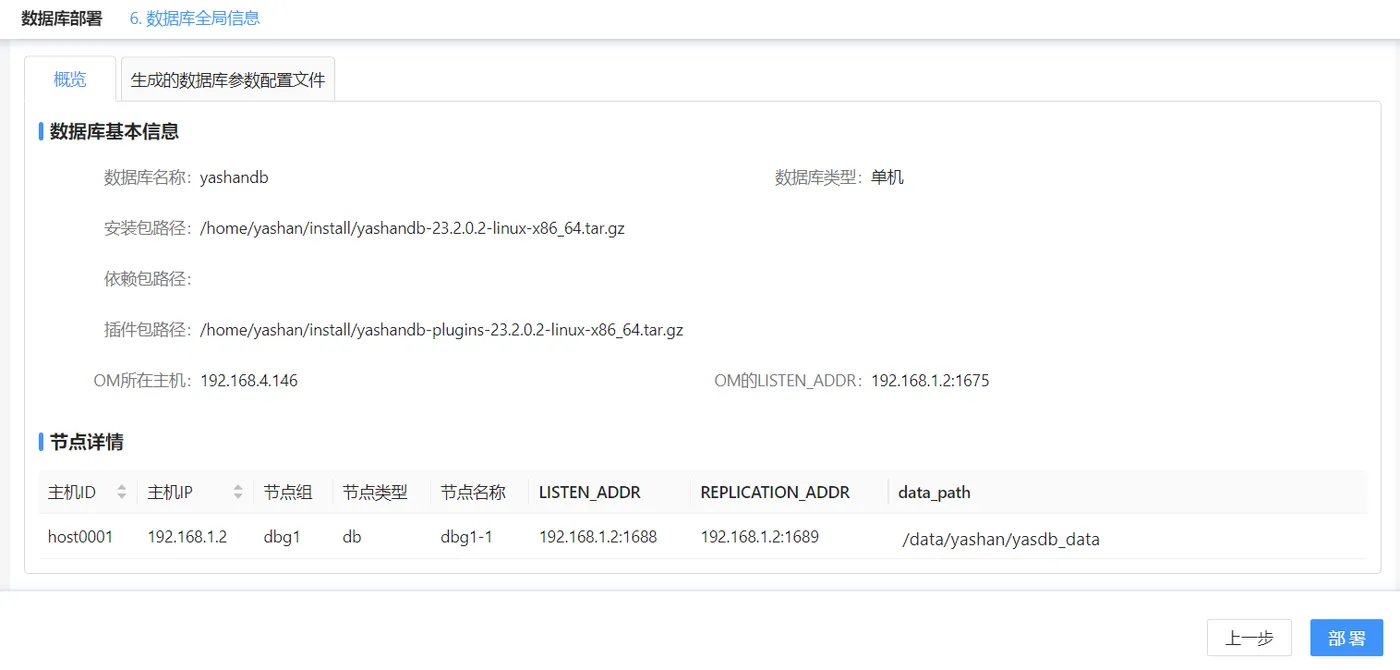Sort nodes descending by 主机IP
Viewport: 1400px width, 670px height.
coord(237,497)
